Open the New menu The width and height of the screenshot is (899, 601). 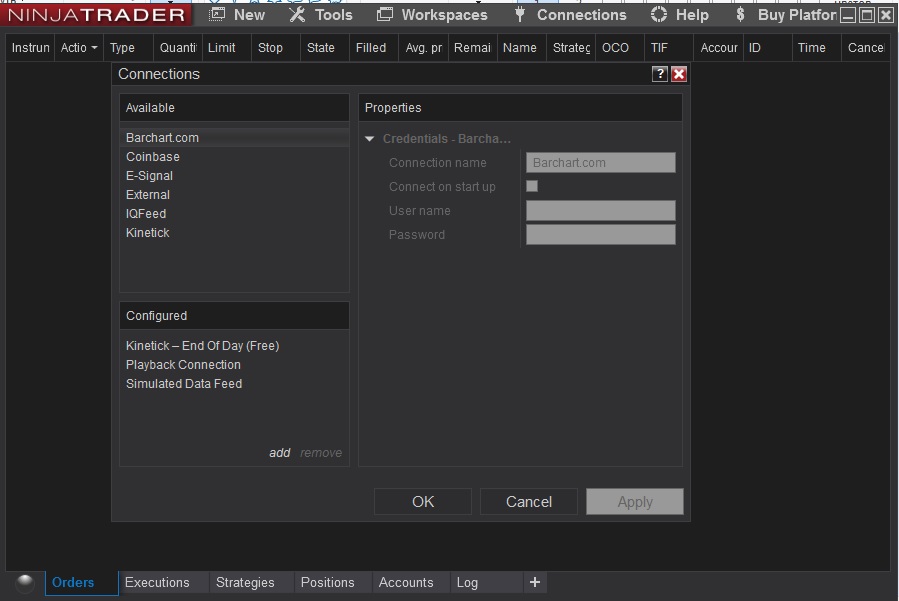point(237,14)
